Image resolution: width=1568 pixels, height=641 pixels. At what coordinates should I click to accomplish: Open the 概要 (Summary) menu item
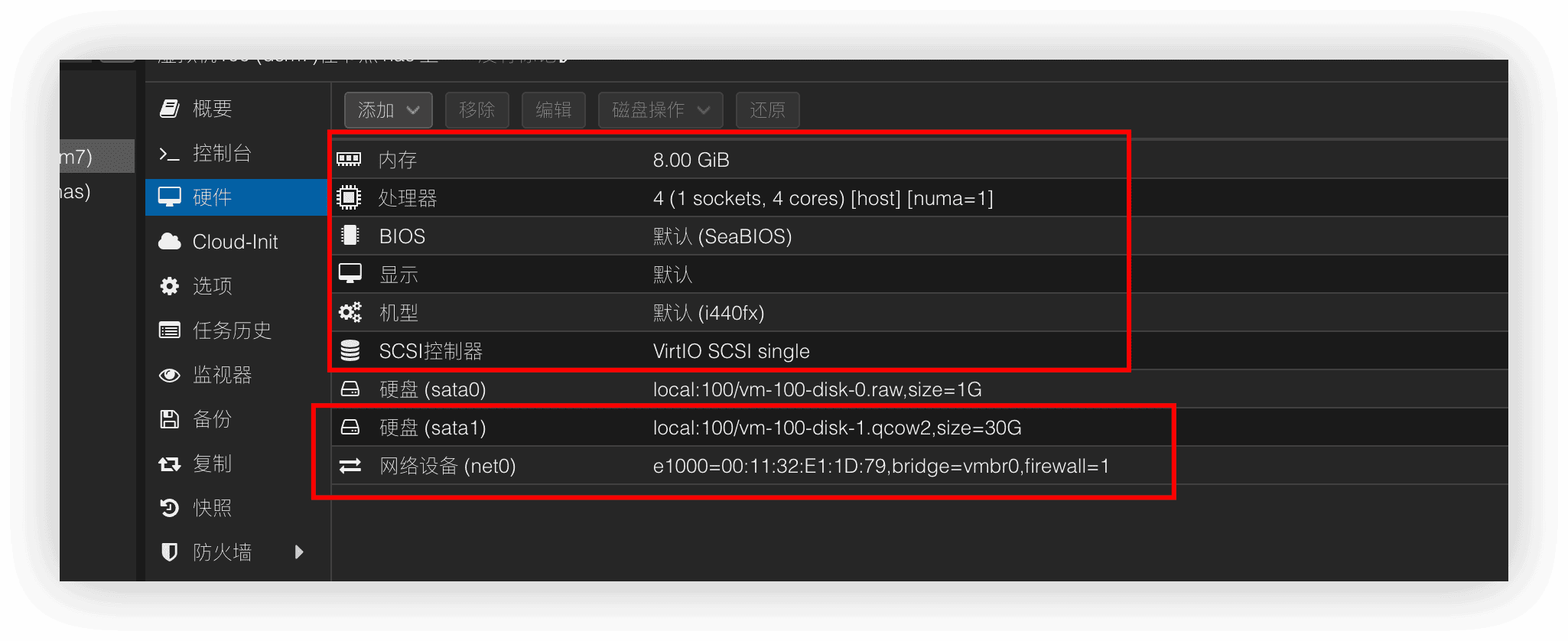click(212, 109)
